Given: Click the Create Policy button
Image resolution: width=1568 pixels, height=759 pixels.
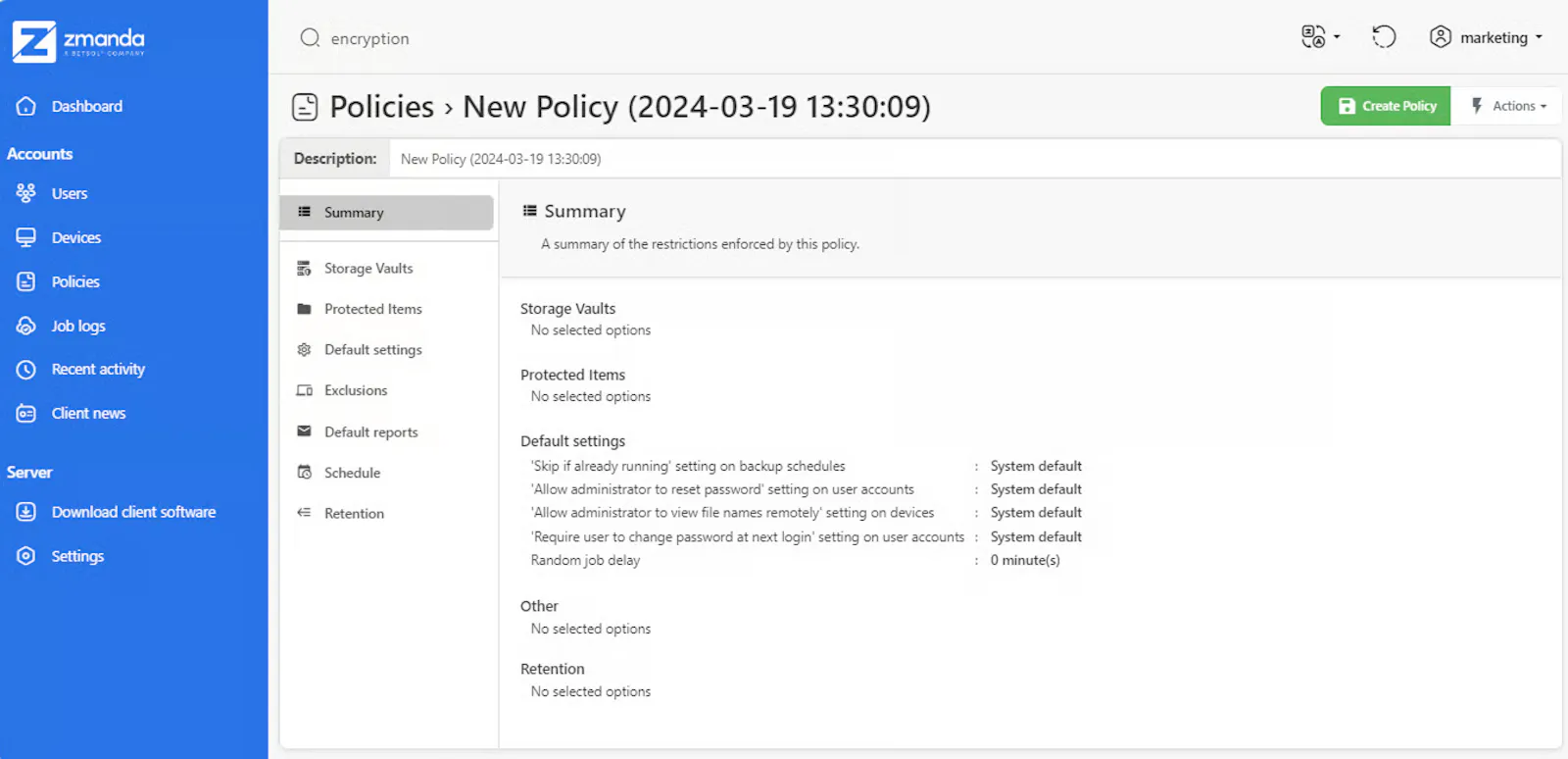Looking at the screenshot, I should click(x=1386, y=106).
